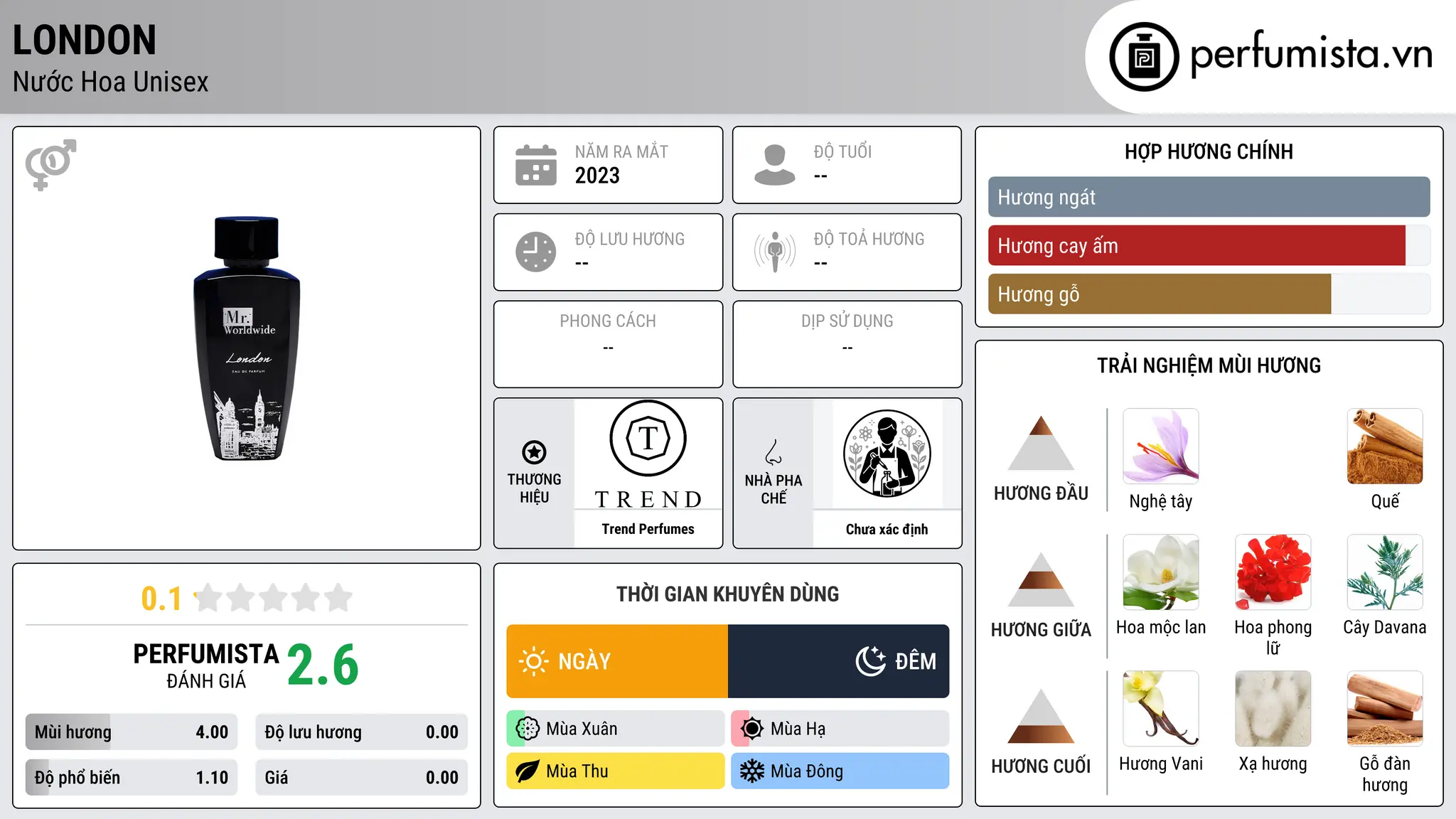Click the snowflake icon for Mùa Đông
The image size is (1456, 819).
pyautogui.click(x=752, y=771)
